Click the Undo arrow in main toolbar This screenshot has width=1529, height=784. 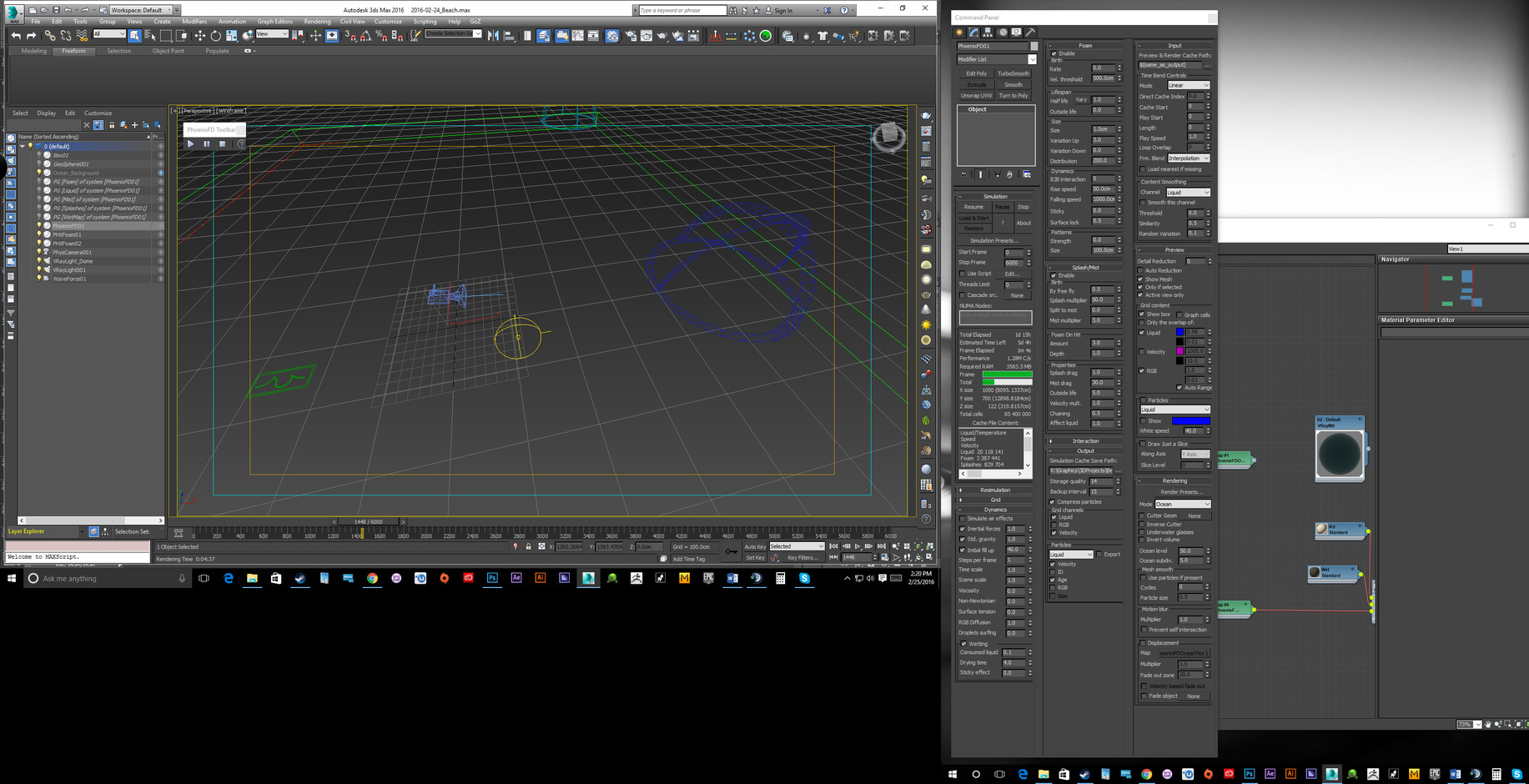(x=17, y=36)
